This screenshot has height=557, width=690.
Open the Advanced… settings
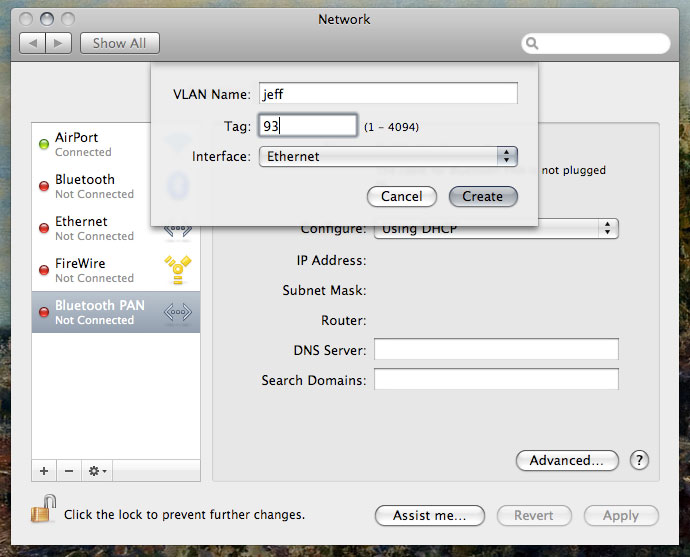click(x=567, y=460)
